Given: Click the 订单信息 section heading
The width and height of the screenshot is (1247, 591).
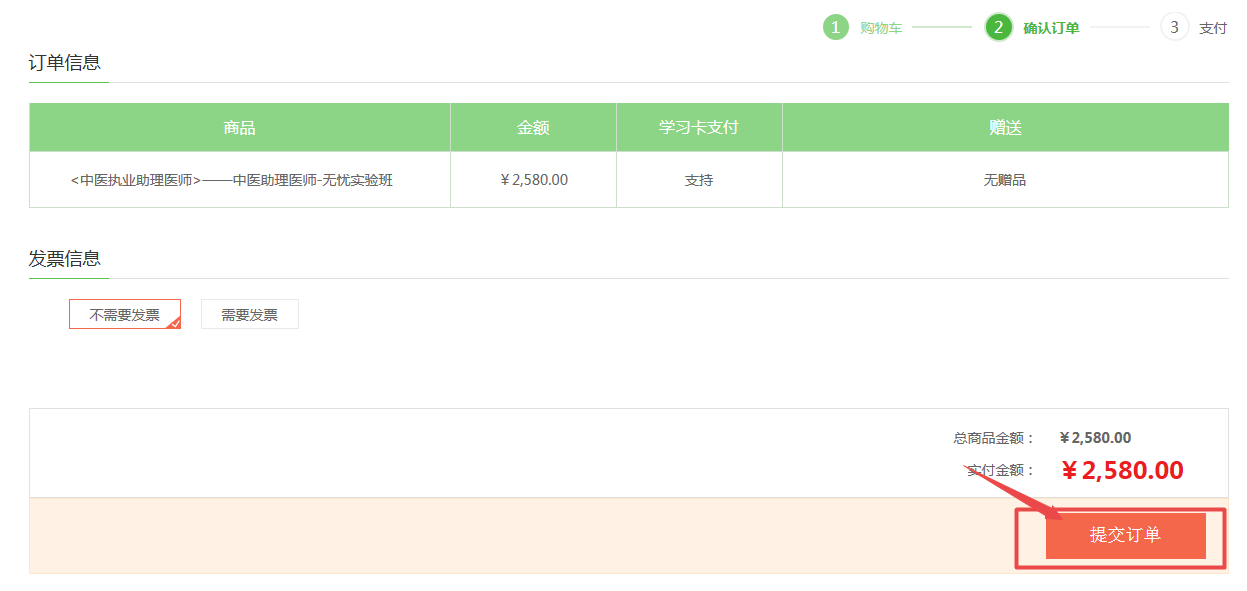Looking at the screenshot, I should point(65,62).
